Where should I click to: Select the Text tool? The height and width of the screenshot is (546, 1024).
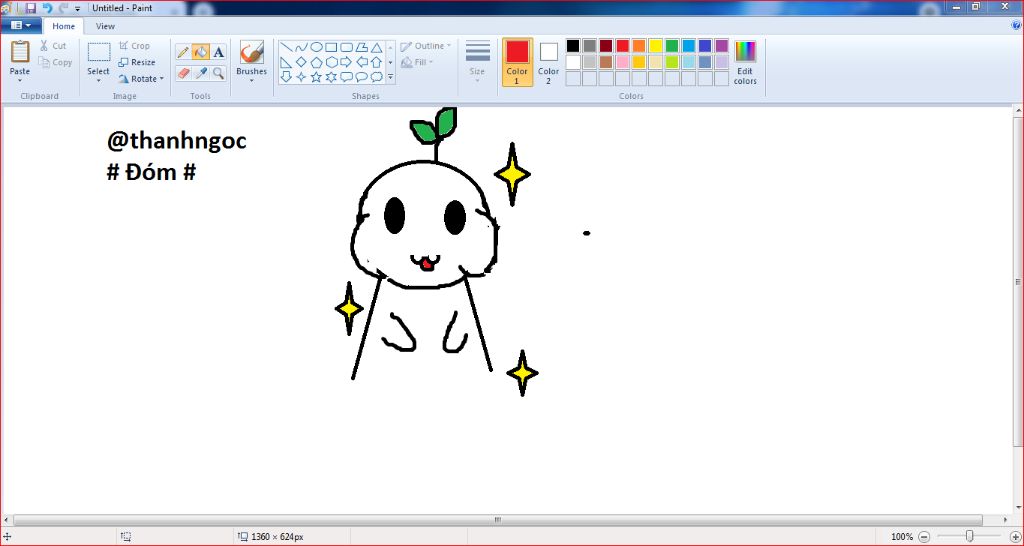(218, 53)
